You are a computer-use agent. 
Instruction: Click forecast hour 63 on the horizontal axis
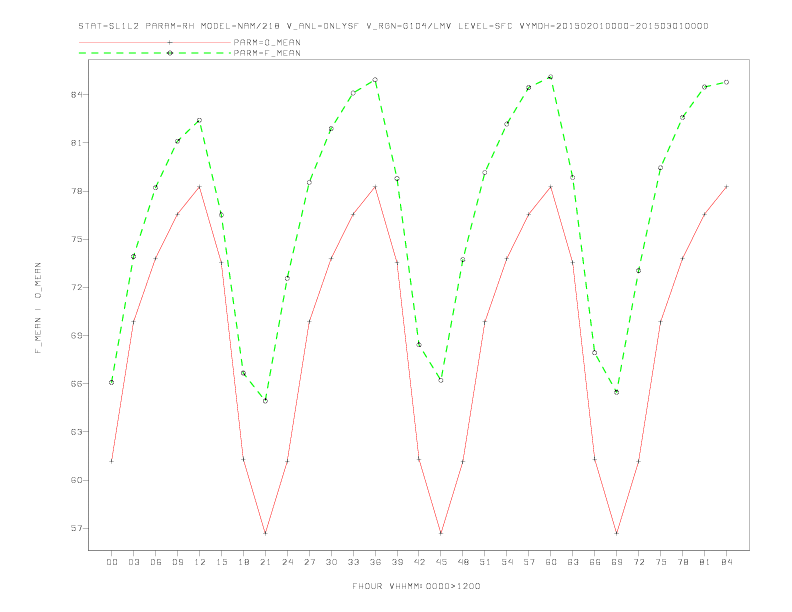click(573, 562)
